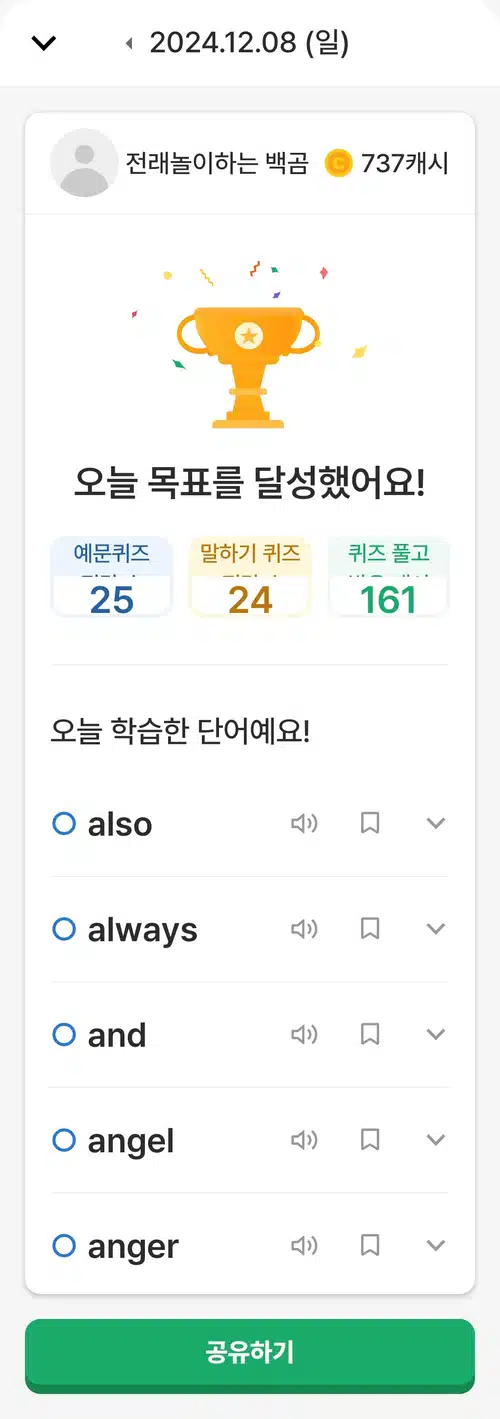The height and width of the screenshot is (1419, 500).
Task: Toggle the circle next to 'also'
Action: tap(64, 824)
